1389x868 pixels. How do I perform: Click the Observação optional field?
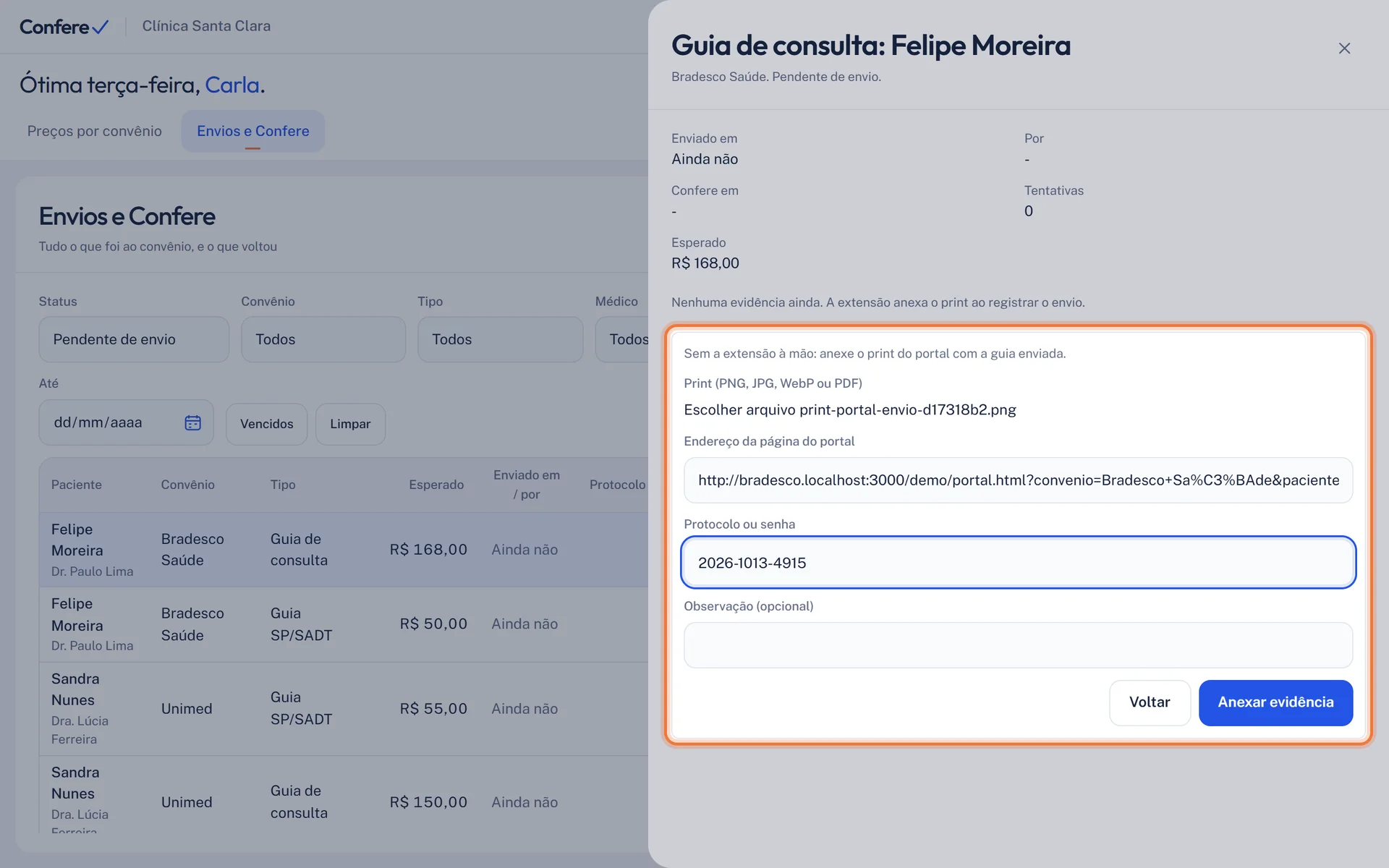[1018, 645]
